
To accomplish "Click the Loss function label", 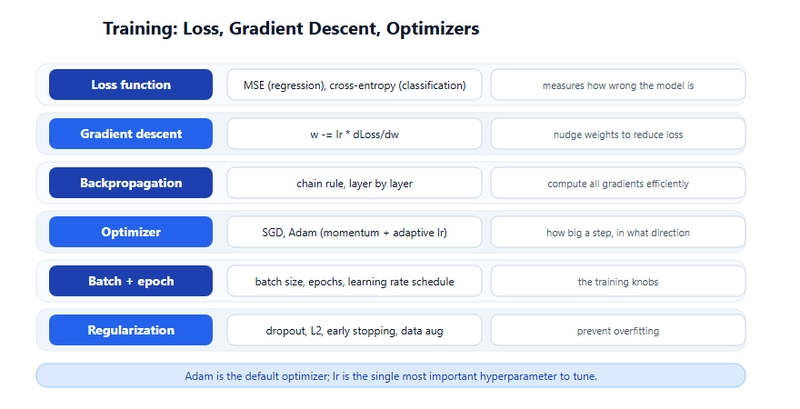I will (x=131, y=85).
